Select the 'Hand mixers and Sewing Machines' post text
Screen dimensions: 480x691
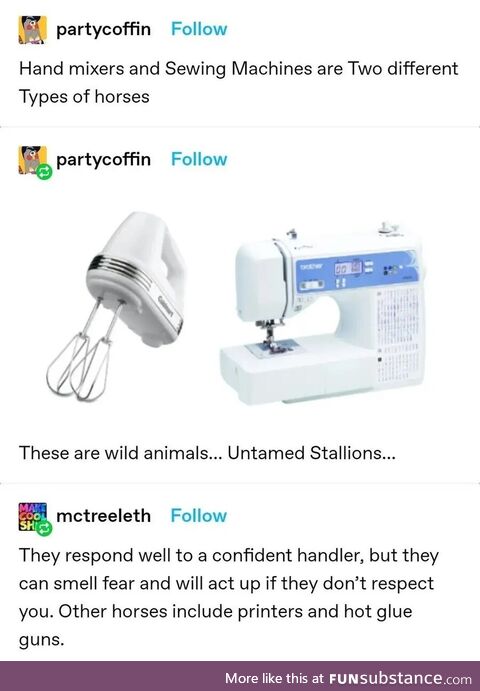tap(238, 82)
